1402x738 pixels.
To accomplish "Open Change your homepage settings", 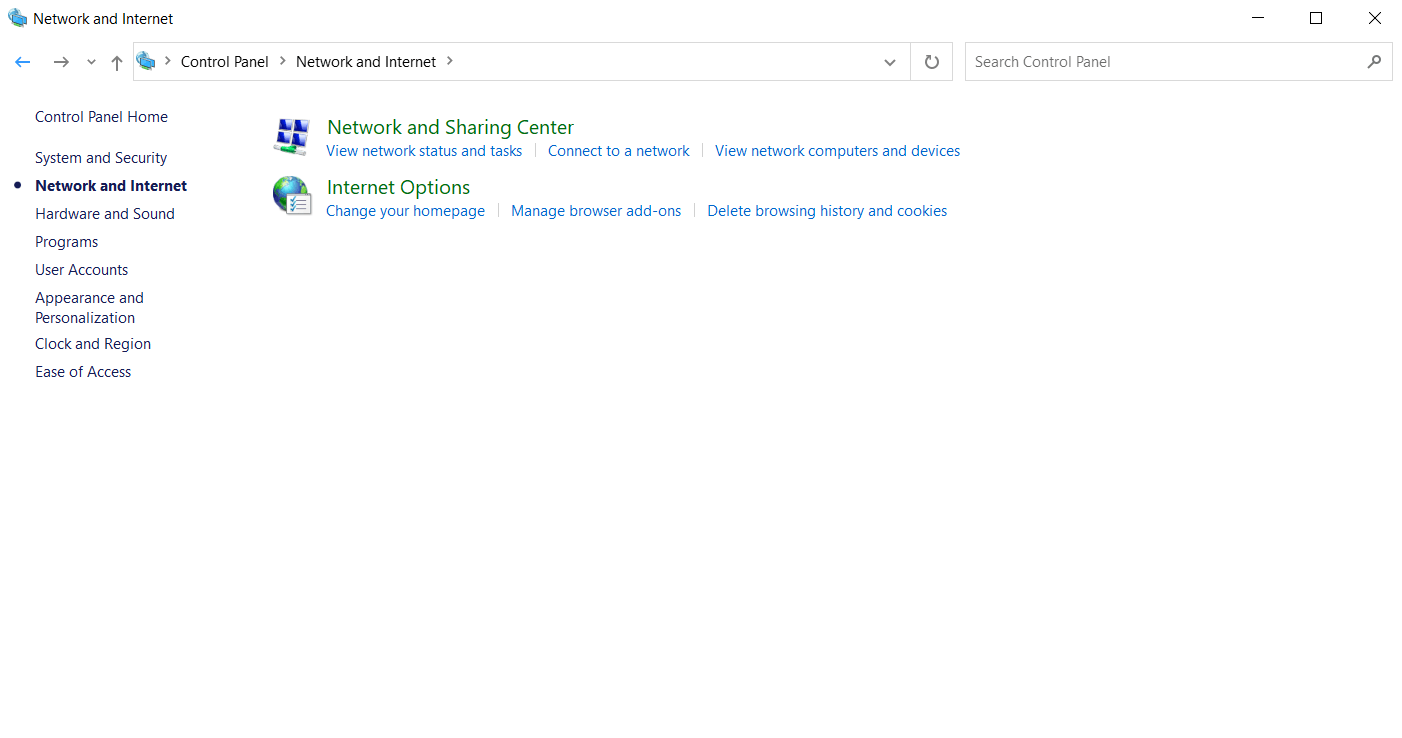I will tap(405, 210).
